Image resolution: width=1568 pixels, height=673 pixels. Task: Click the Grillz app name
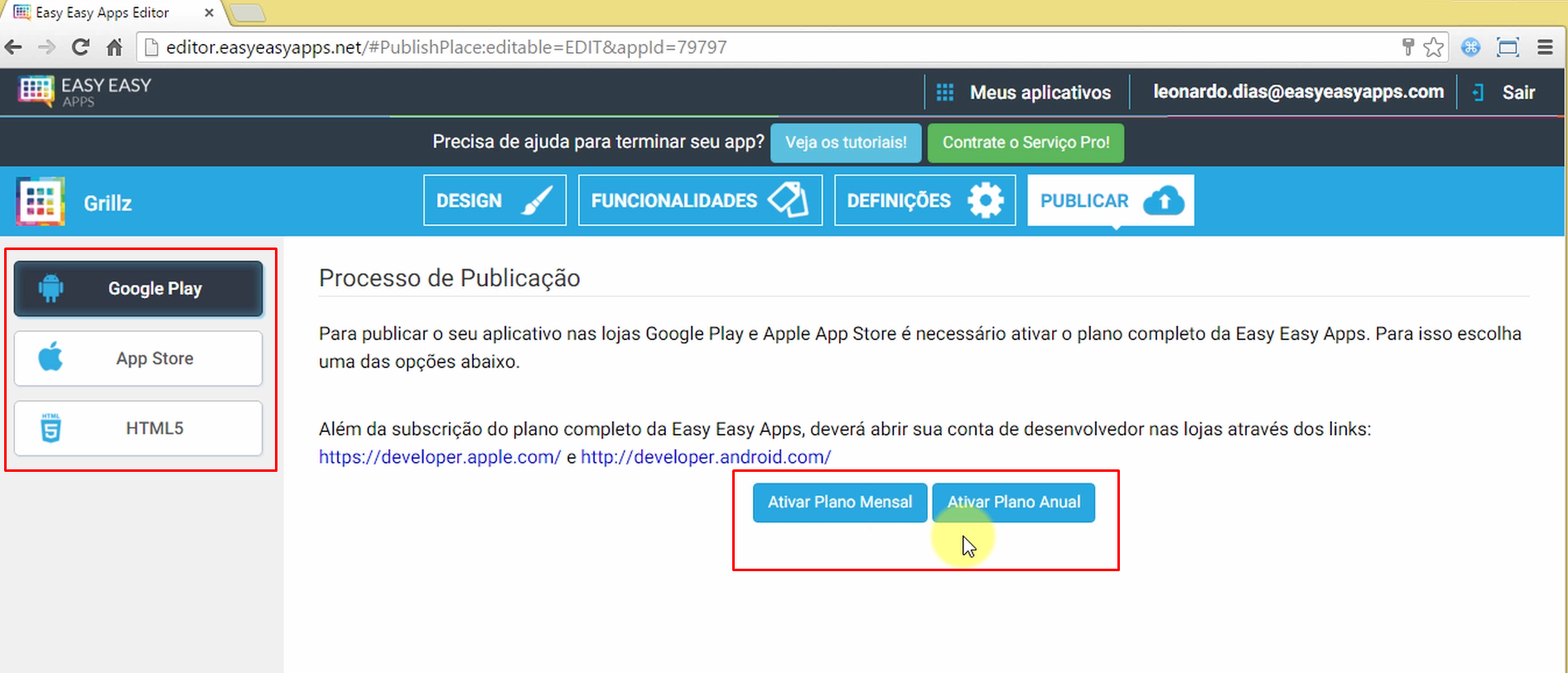[108, 203]
